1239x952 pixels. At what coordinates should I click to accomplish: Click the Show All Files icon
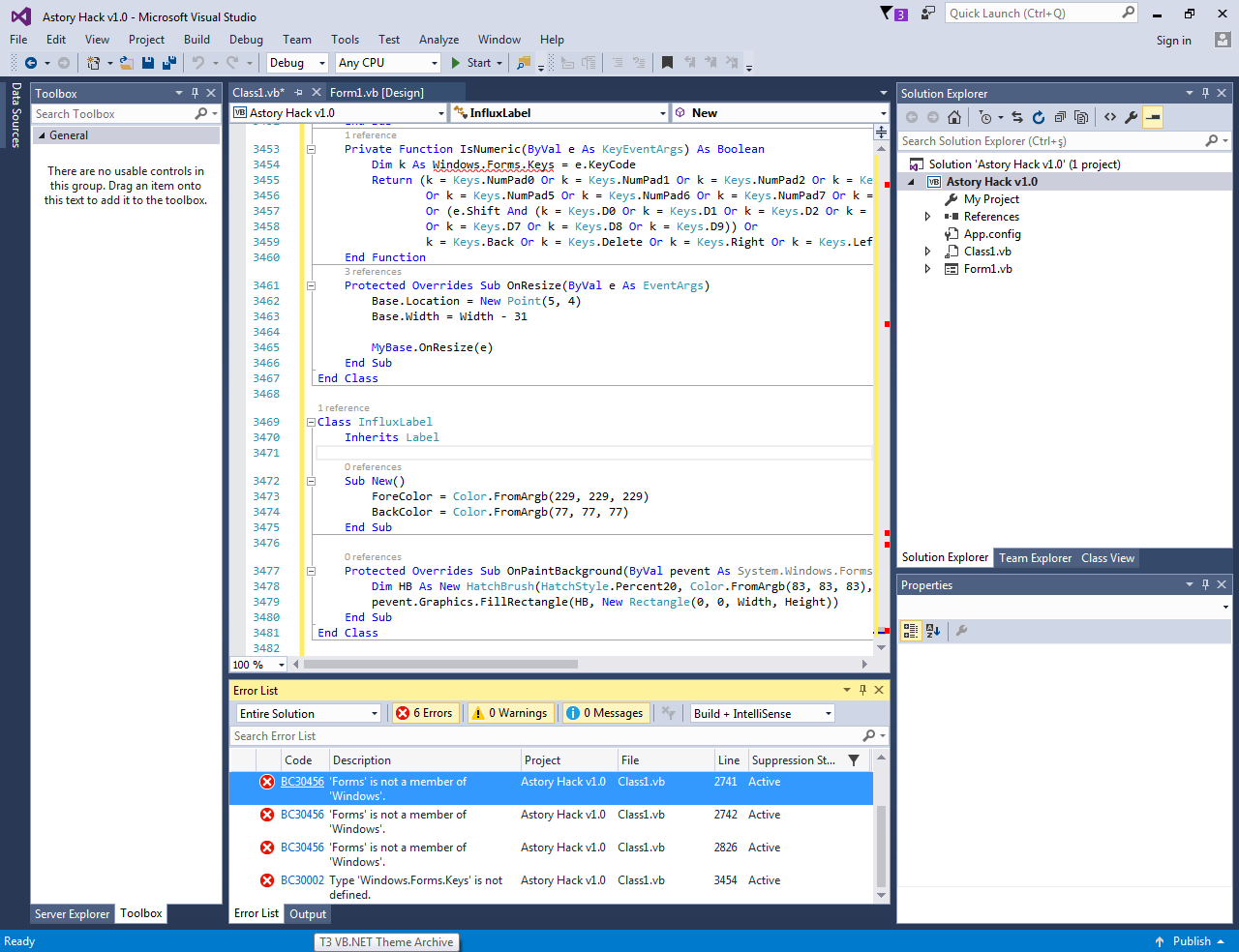pos(1081,117)
